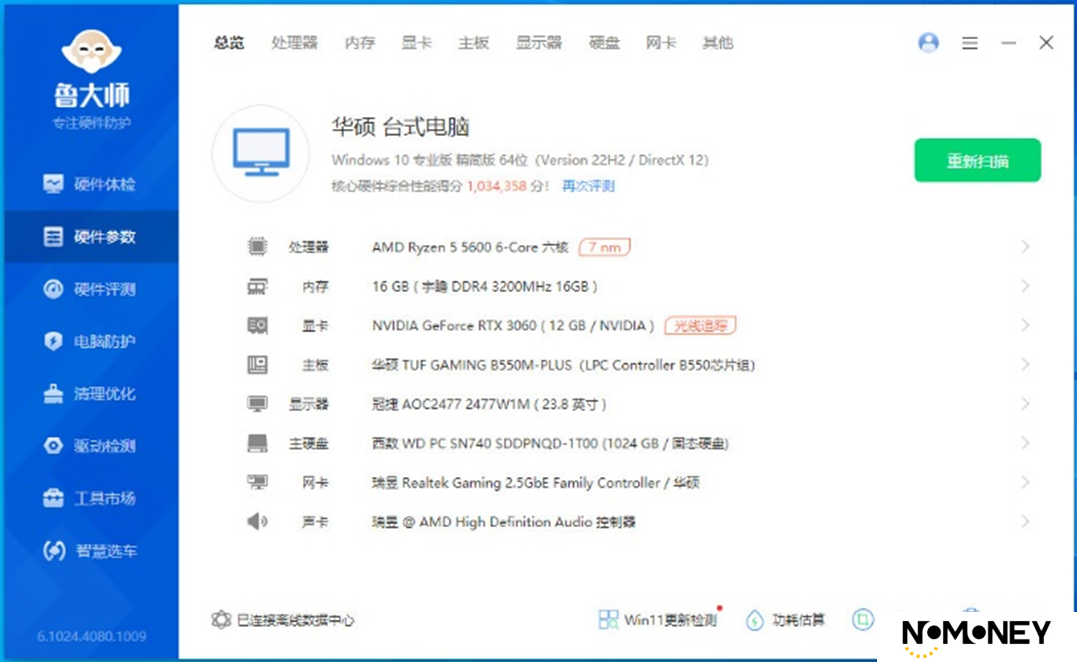This screenshot has height=662, width=1077.
Task: Click the 光线追踪 badge
Action: (x=701, y=326)
